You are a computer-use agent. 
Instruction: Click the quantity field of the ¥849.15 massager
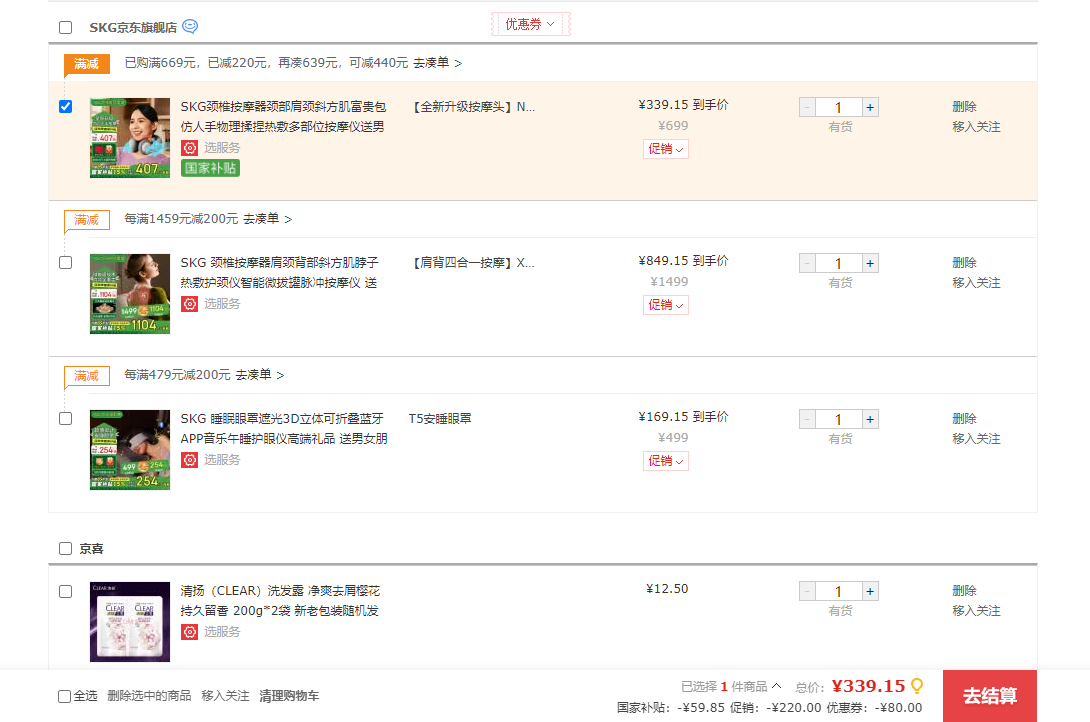click(x=838, y=264)
